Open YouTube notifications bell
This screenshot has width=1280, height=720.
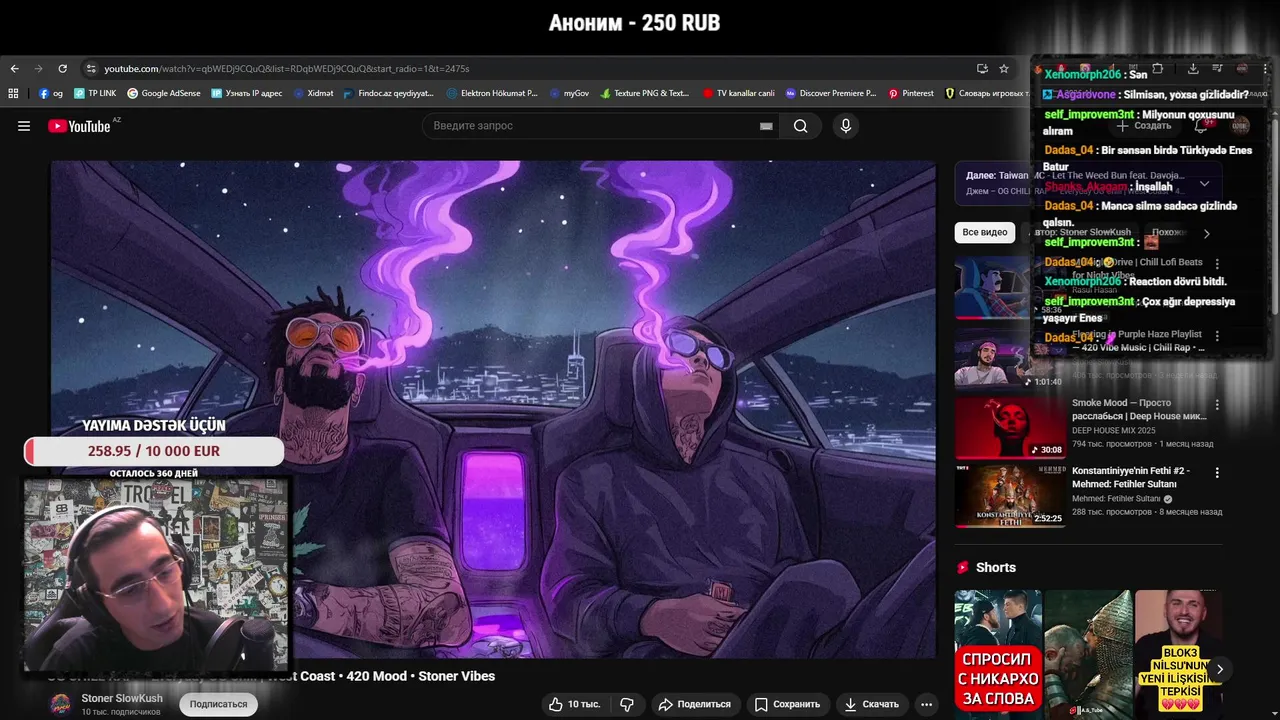coord(1202,126)
